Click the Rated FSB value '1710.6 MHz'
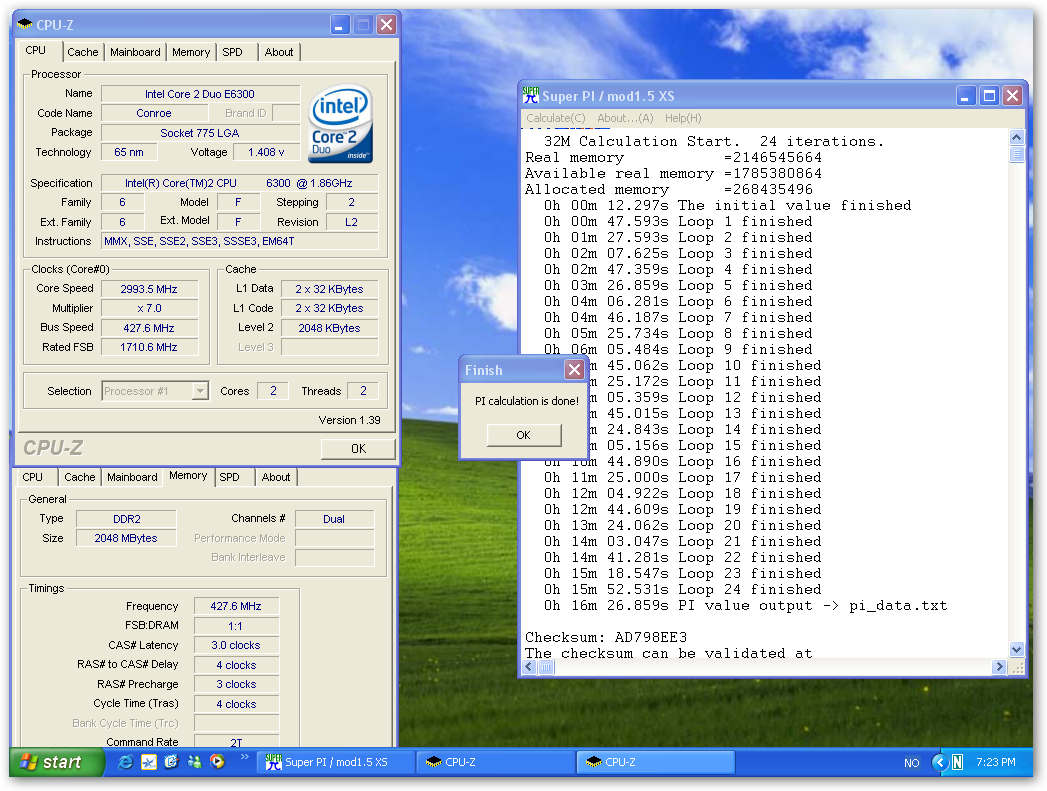 tap(149, 347)
